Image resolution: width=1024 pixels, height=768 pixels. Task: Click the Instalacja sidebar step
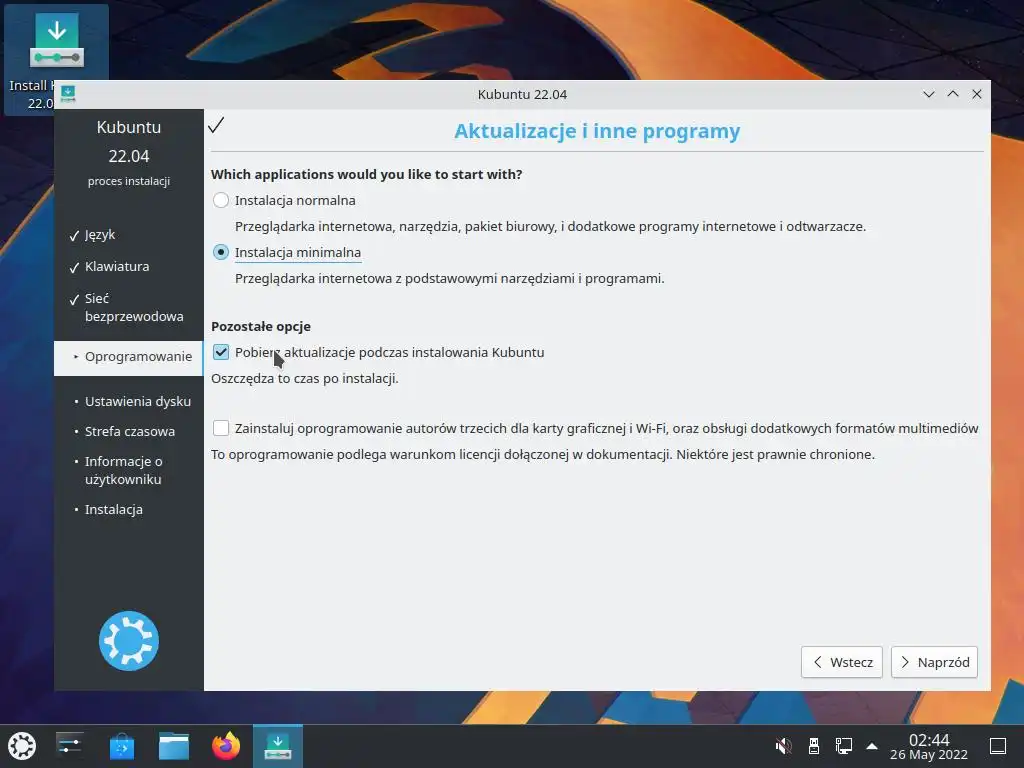113,509
